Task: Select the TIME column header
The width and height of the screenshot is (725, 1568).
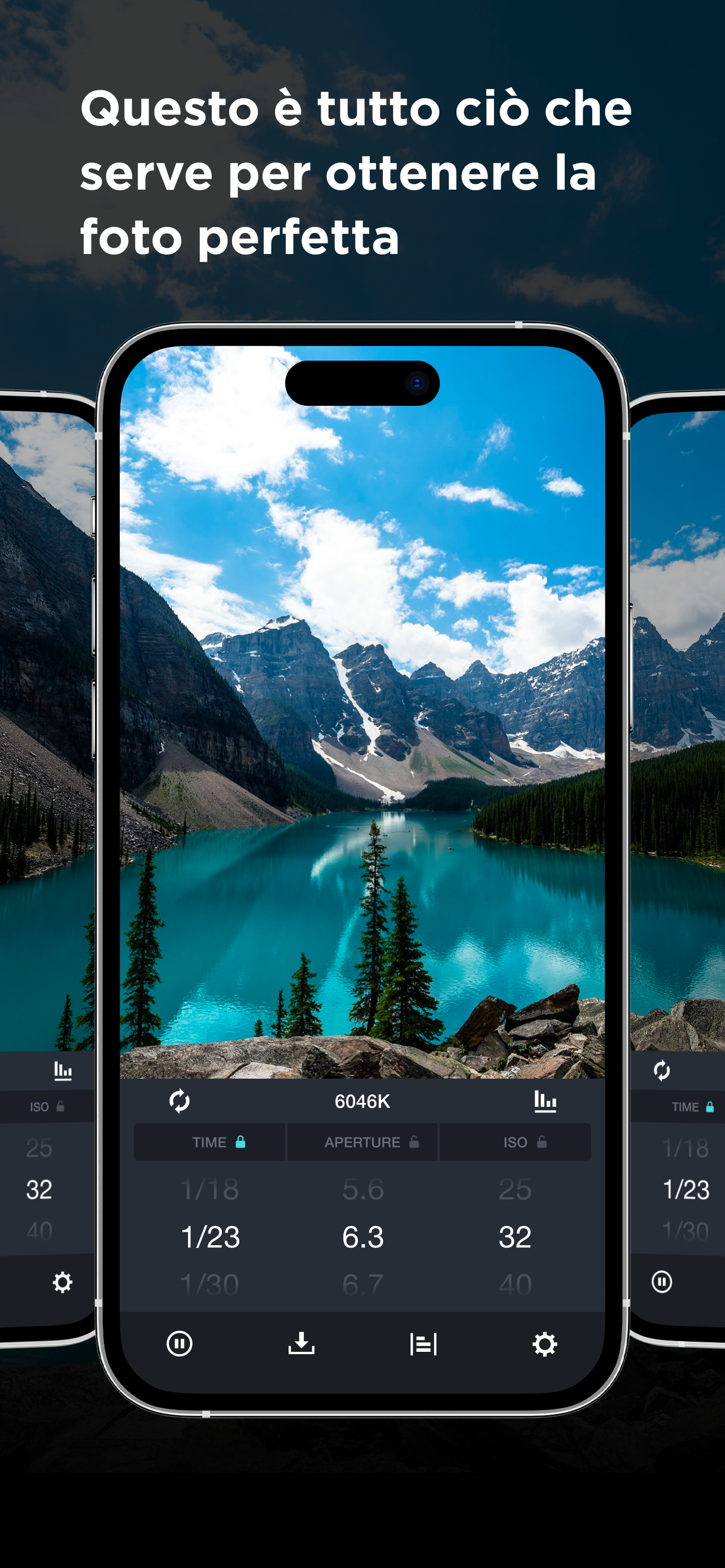Action: [209, 1142]
